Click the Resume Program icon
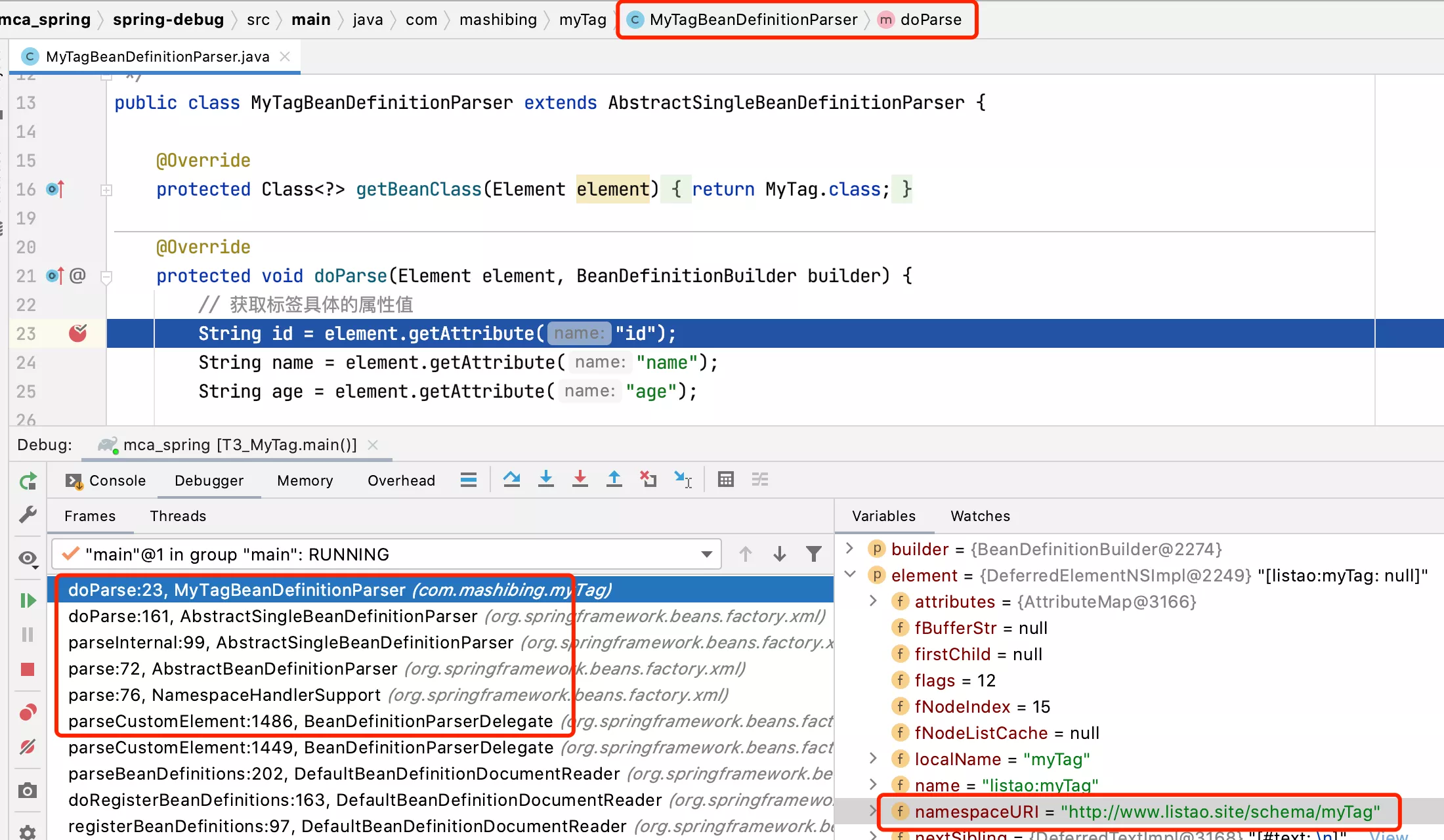1444x840 pixels. coord(28,600)
